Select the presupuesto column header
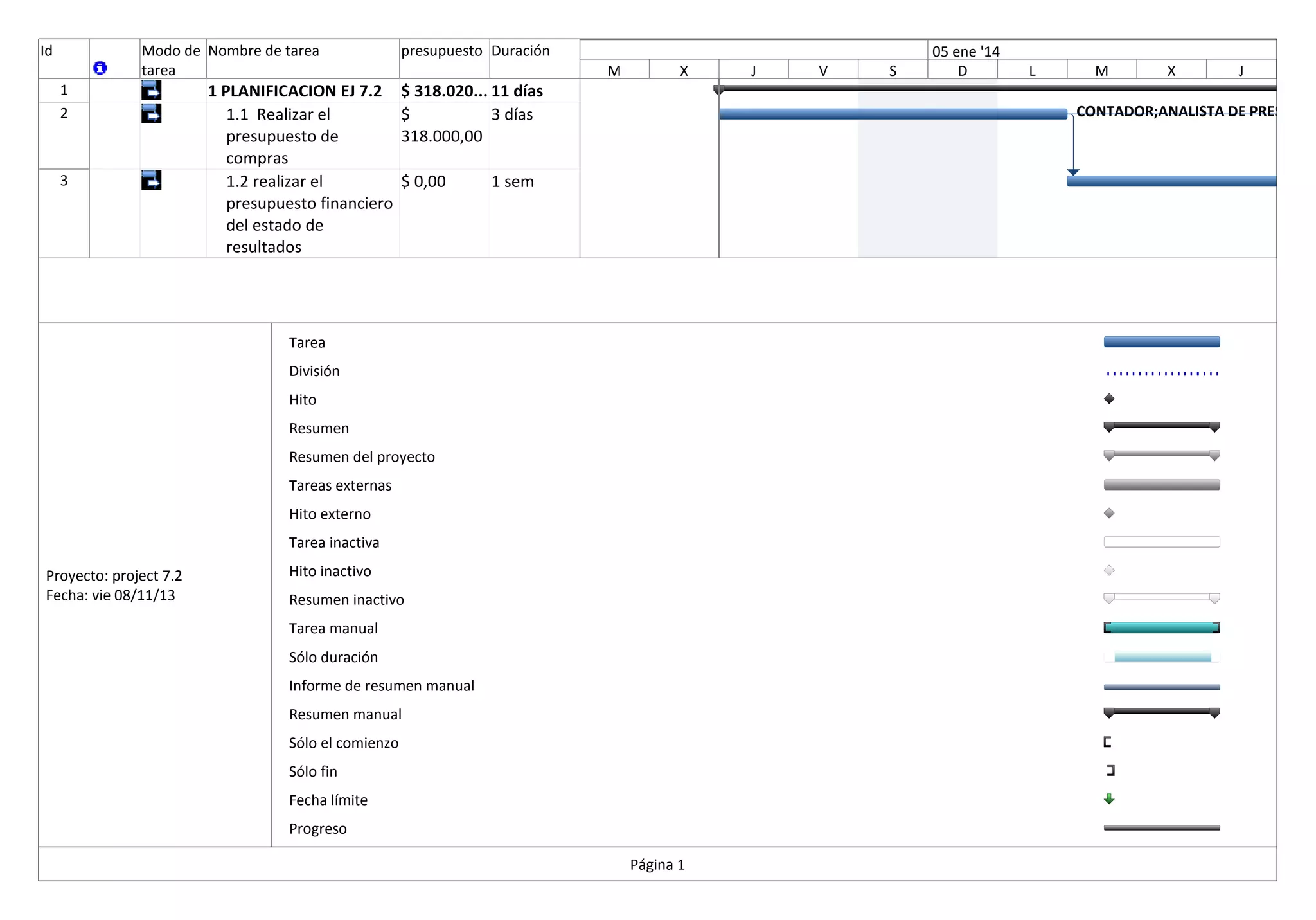 (x=441, y=51)
